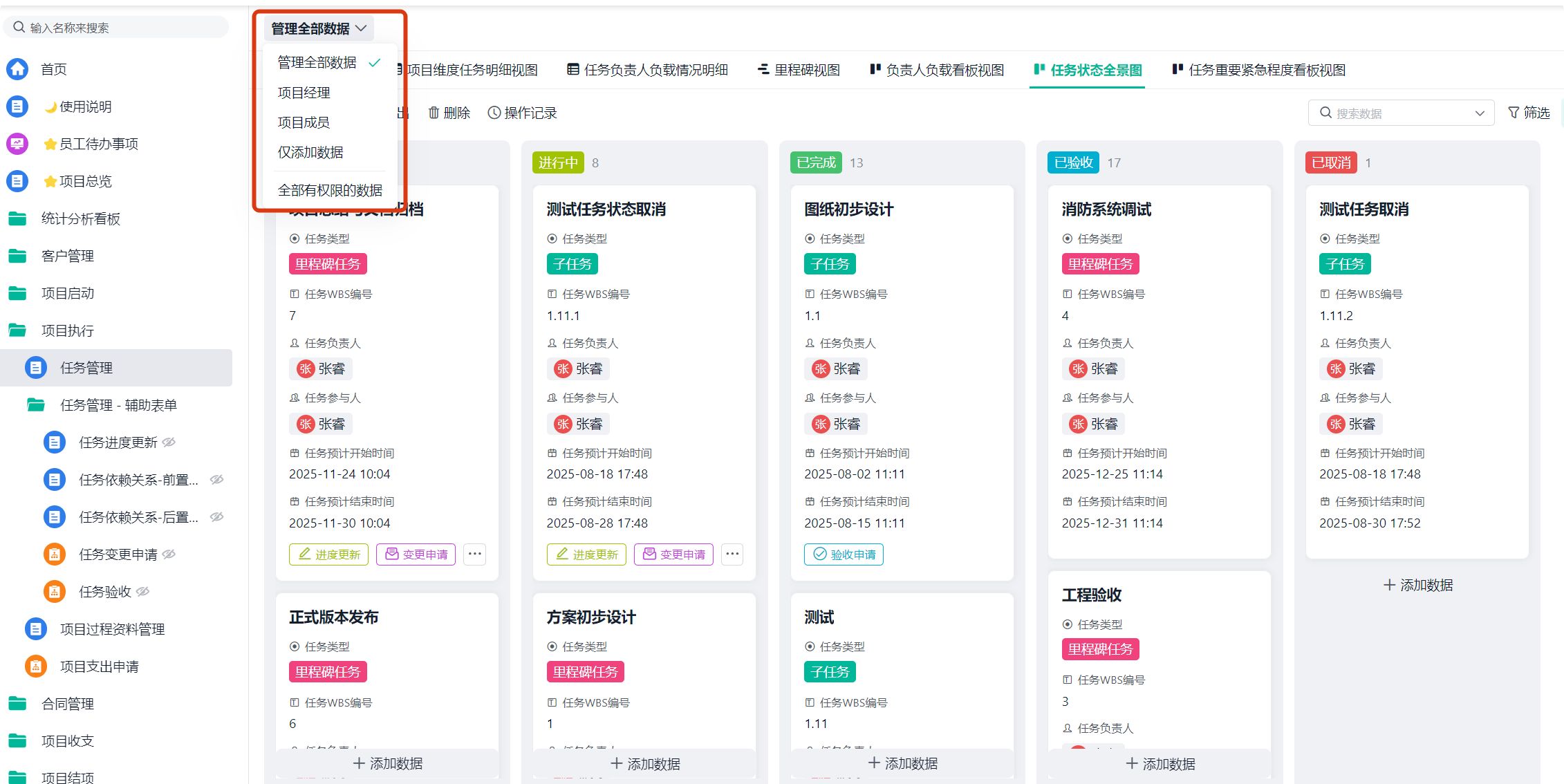The width and height of the screenshot is (1564, 784).
Task: Click the 任务验收 orange stamp icon
Action: [54, 592]
